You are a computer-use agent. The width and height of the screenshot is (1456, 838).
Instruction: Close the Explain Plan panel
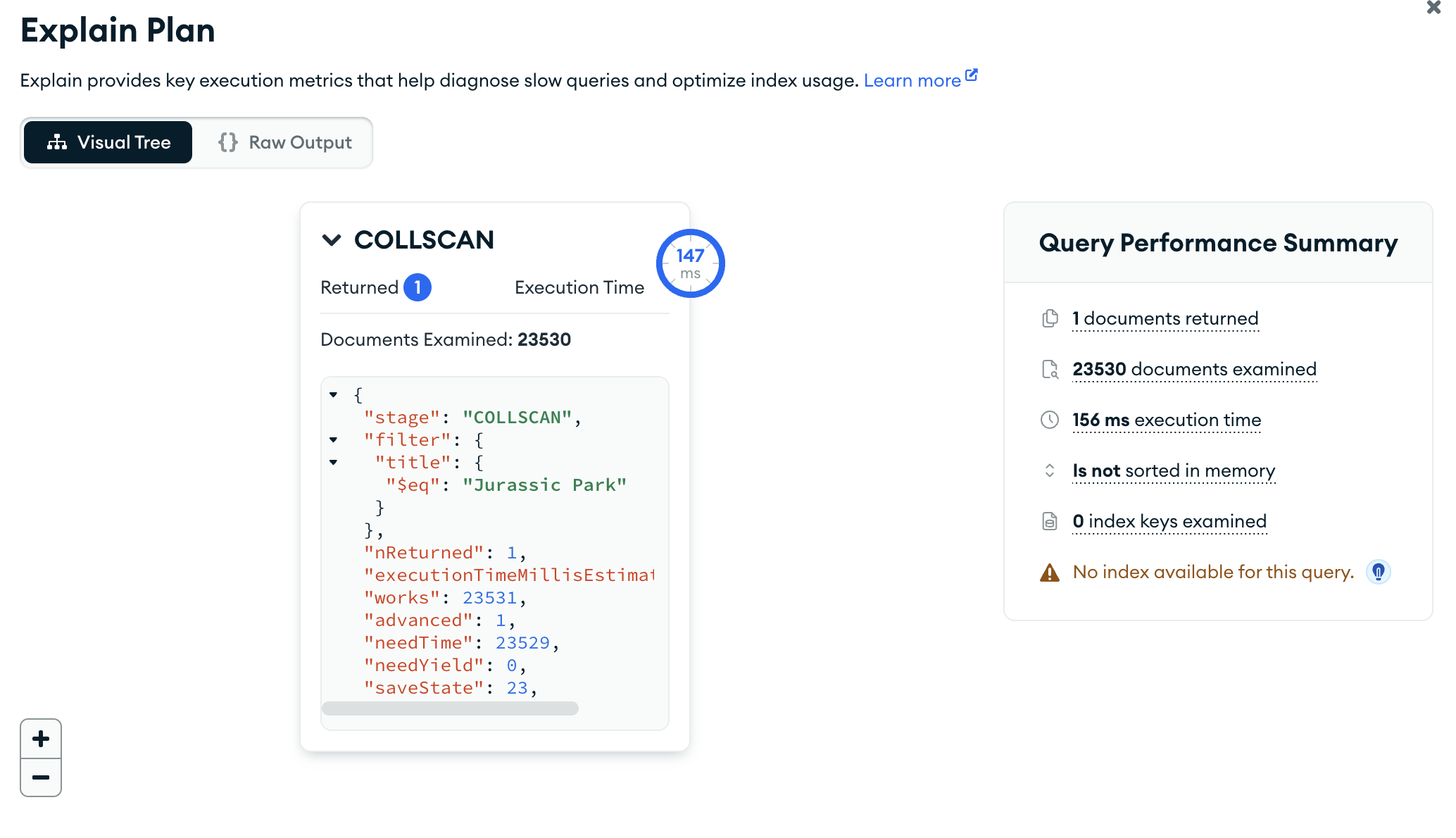tap(1433, 8)
